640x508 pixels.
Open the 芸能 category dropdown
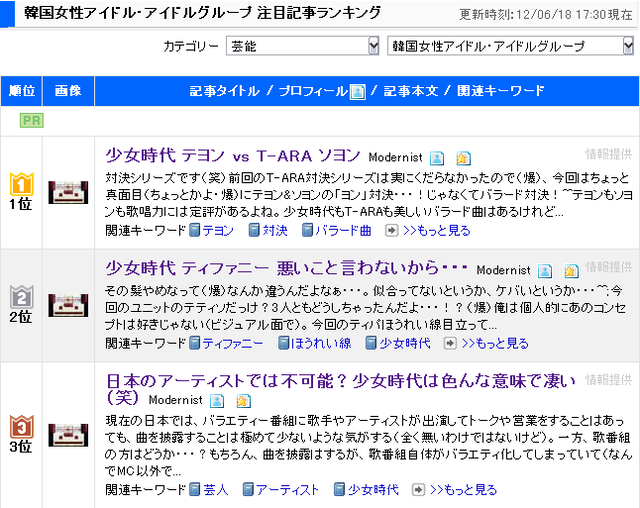pyautogui.click(x=302, y=46)
